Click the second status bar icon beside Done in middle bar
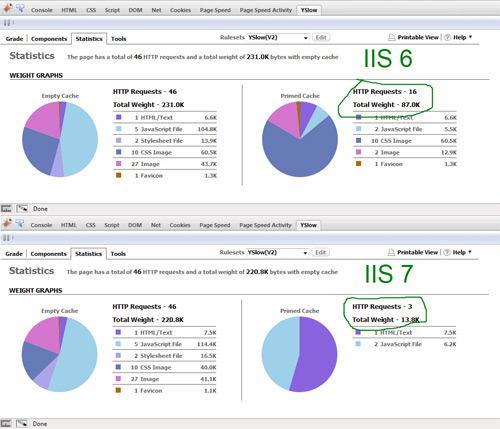The image size is (500, 429). 22,209
